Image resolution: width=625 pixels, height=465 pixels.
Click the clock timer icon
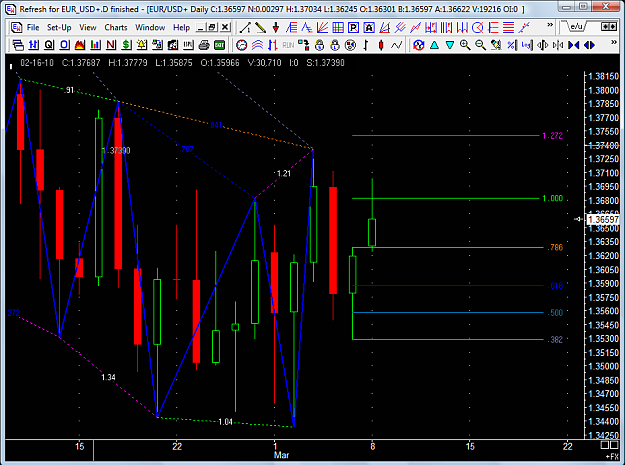242,45
